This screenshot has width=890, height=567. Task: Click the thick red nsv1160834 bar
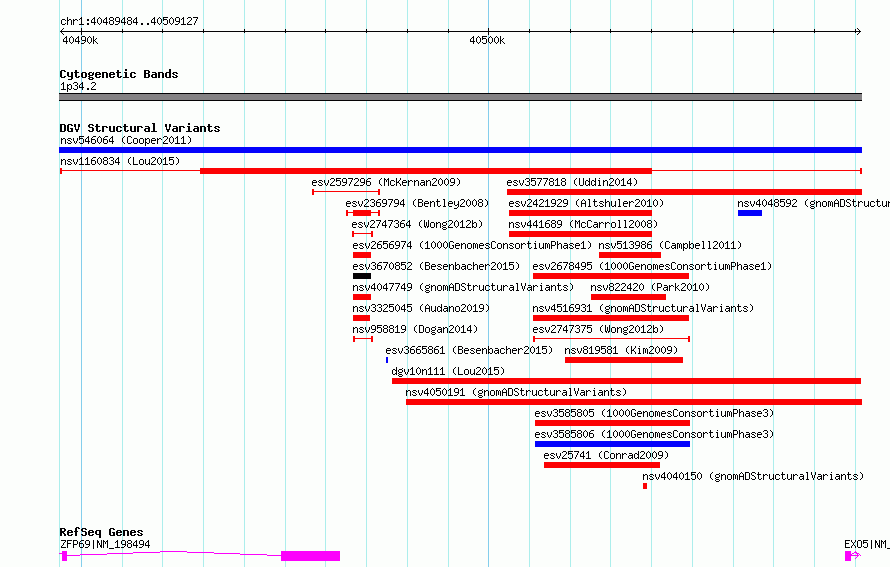[x=426, y=171]
